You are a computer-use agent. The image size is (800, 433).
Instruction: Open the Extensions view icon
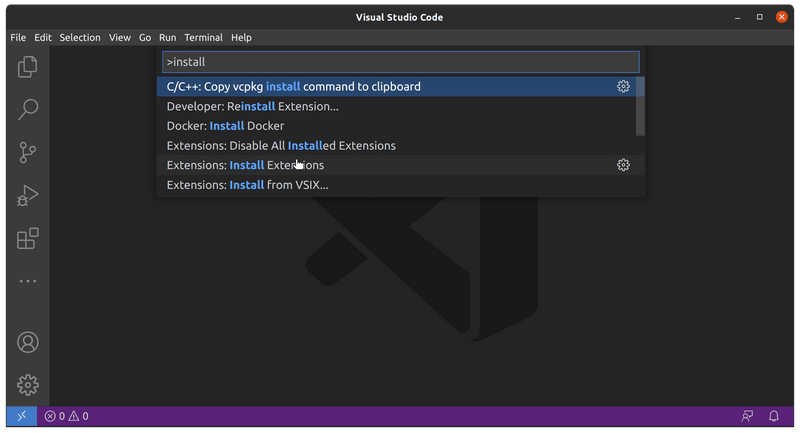tap(28, 239)
